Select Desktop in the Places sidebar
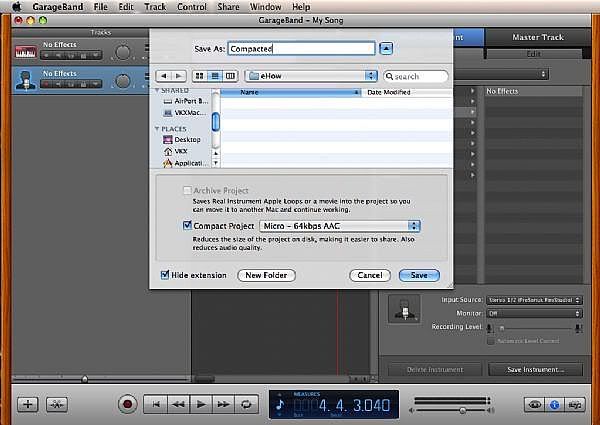This screenshot has height=425, width=600. pos(182,140)
